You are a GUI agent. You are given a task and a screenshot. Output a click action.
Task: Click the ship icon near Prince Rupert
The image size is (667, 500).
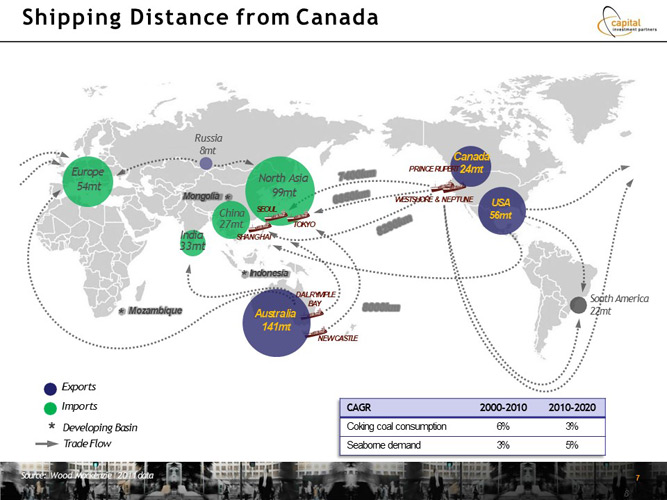click(x=446, y=186)
